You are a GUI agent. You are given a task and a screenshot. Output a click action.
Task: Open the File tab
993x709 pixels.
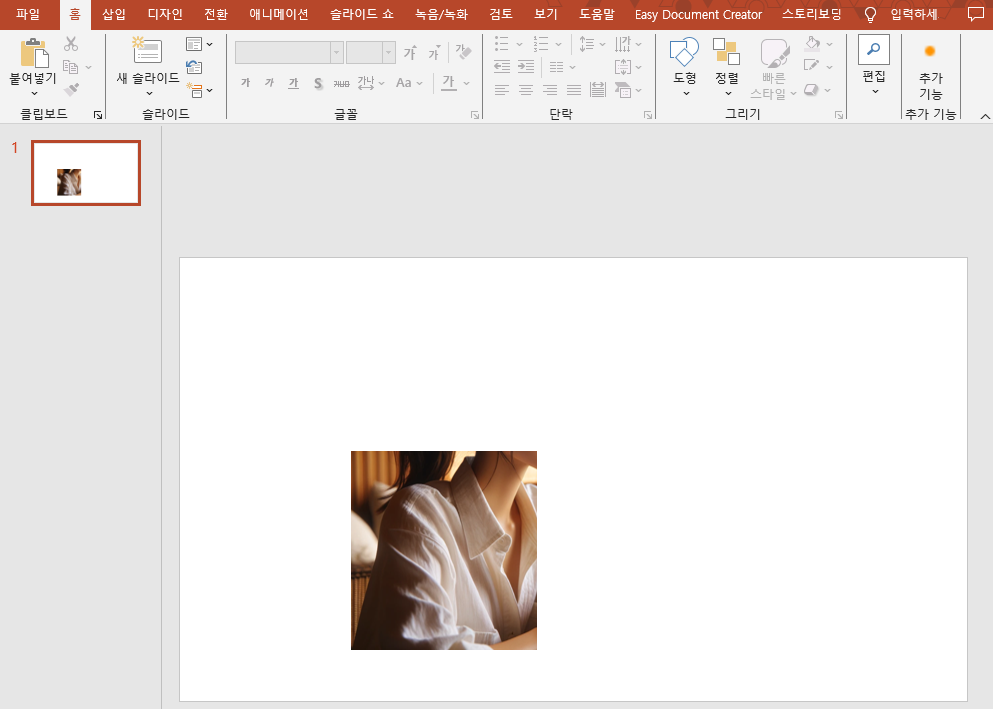click(28, 14)
